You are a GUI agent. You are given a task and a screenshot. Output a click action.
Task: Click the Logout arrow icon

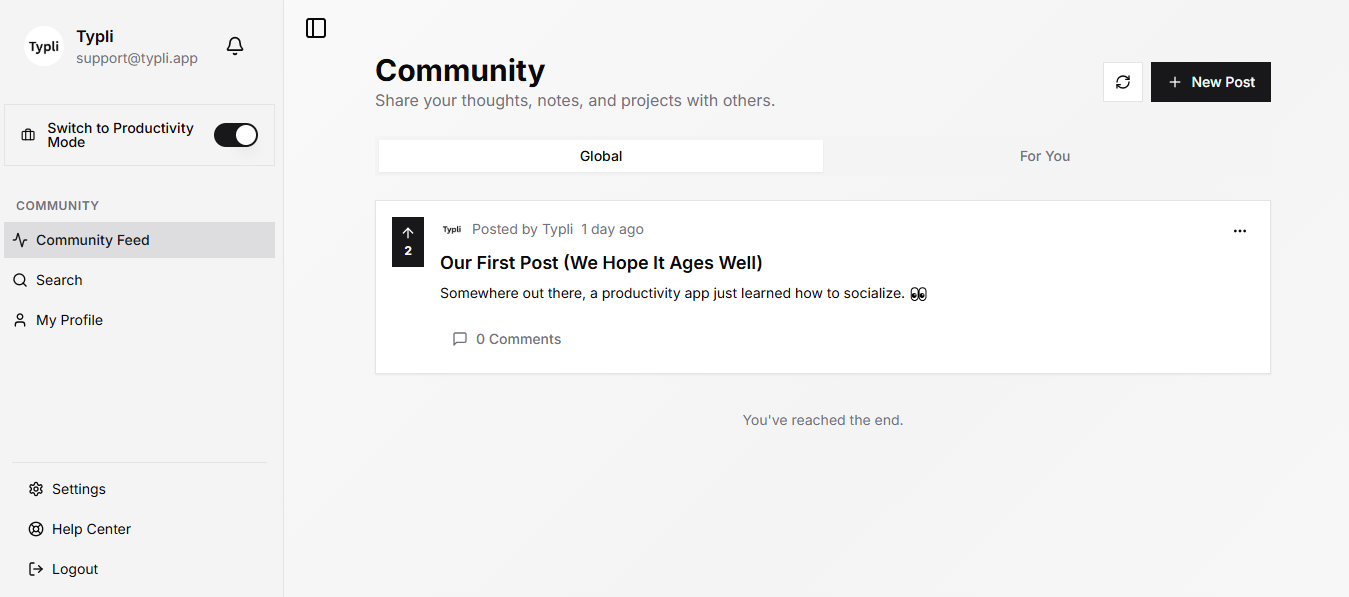click(36, 569)
